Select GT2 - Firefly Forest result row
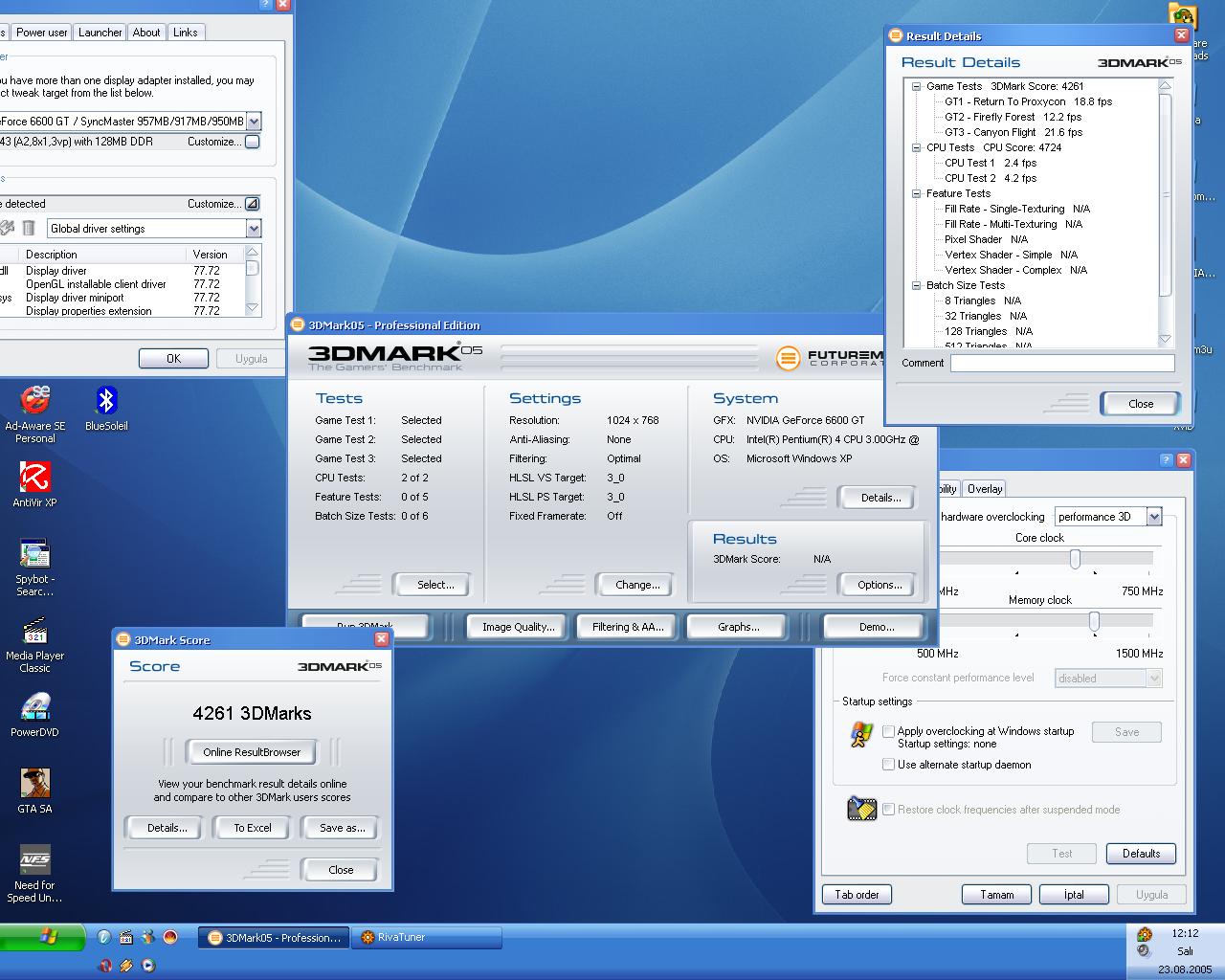This screenshot has width=1225, height=980. click(1013, 117)
